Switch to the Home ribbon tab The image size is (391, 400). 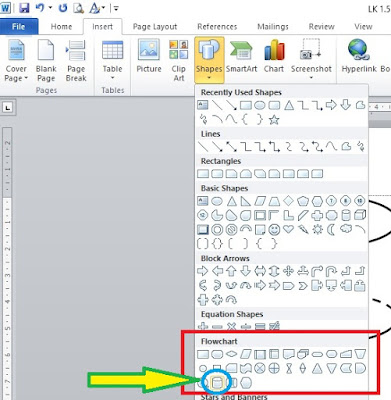pyautogui.click(x=61, y=27)
